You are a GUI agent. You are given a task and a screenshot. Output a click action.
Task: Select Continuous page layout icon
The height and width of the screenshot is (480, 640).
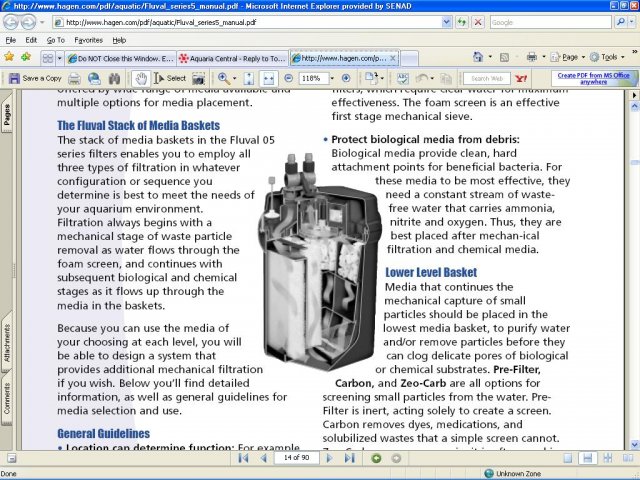click(x=587, y=458)
